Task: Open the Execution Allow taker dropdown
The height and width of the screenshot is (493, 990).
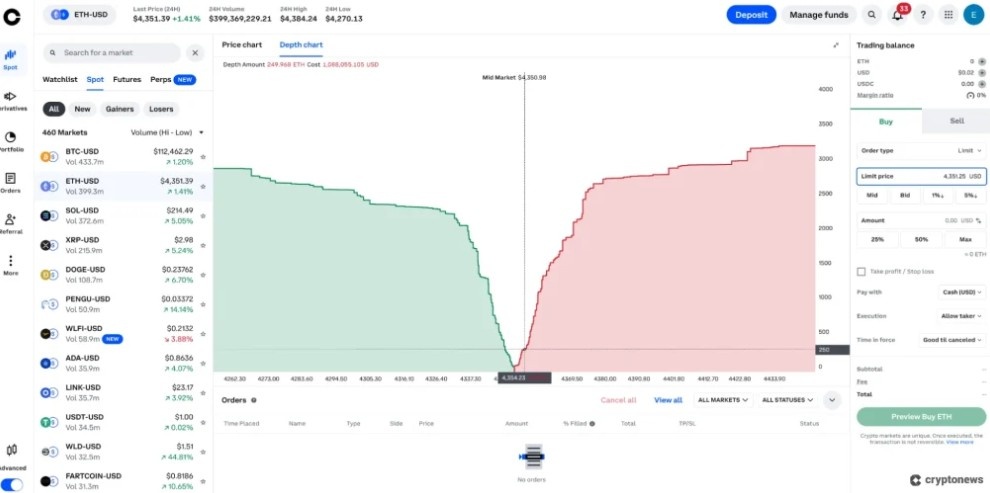Action: pyautogui.click(x=962, y=316)
